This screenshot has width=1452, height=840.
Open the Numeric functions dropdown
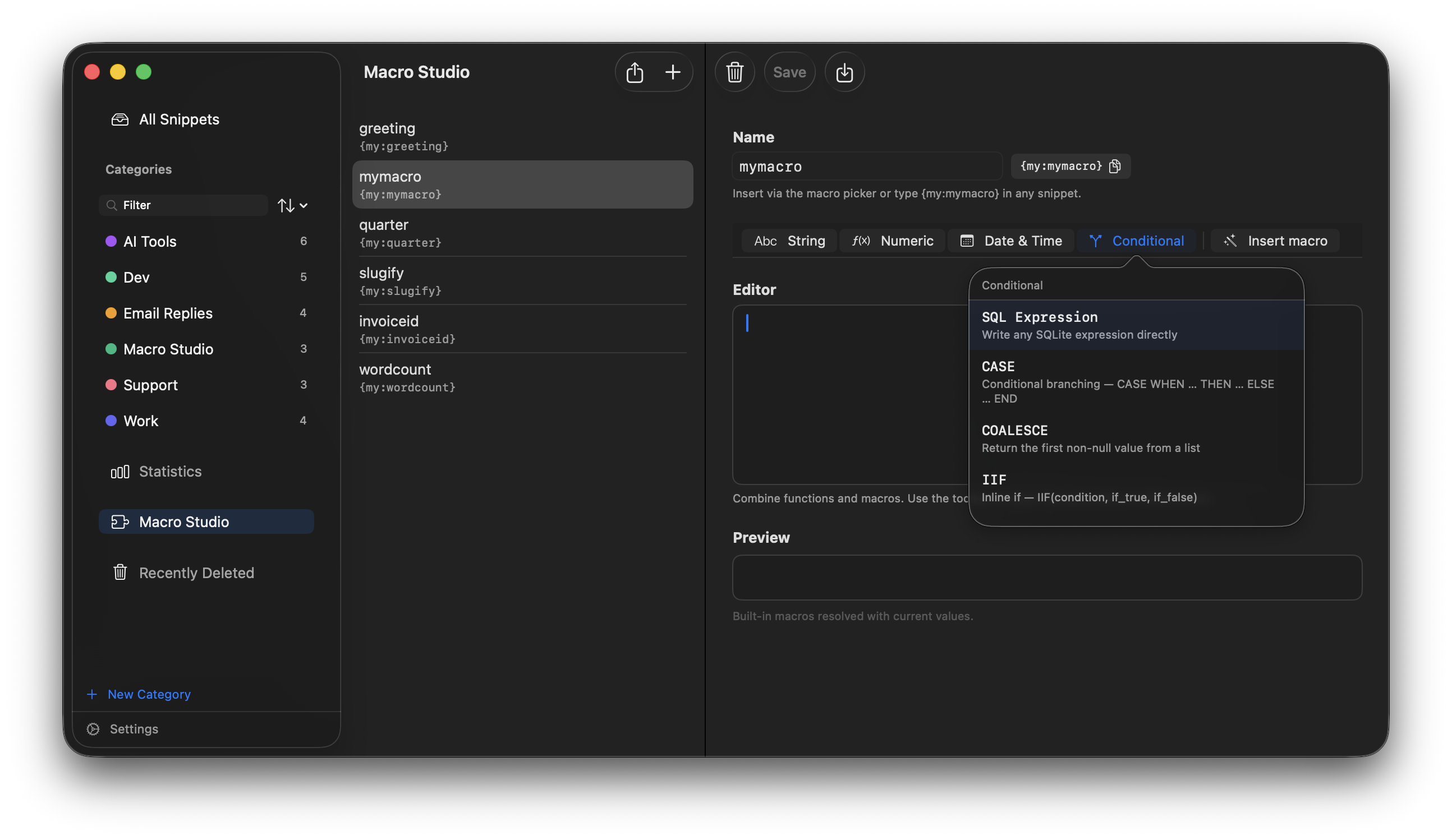[892, 241]
